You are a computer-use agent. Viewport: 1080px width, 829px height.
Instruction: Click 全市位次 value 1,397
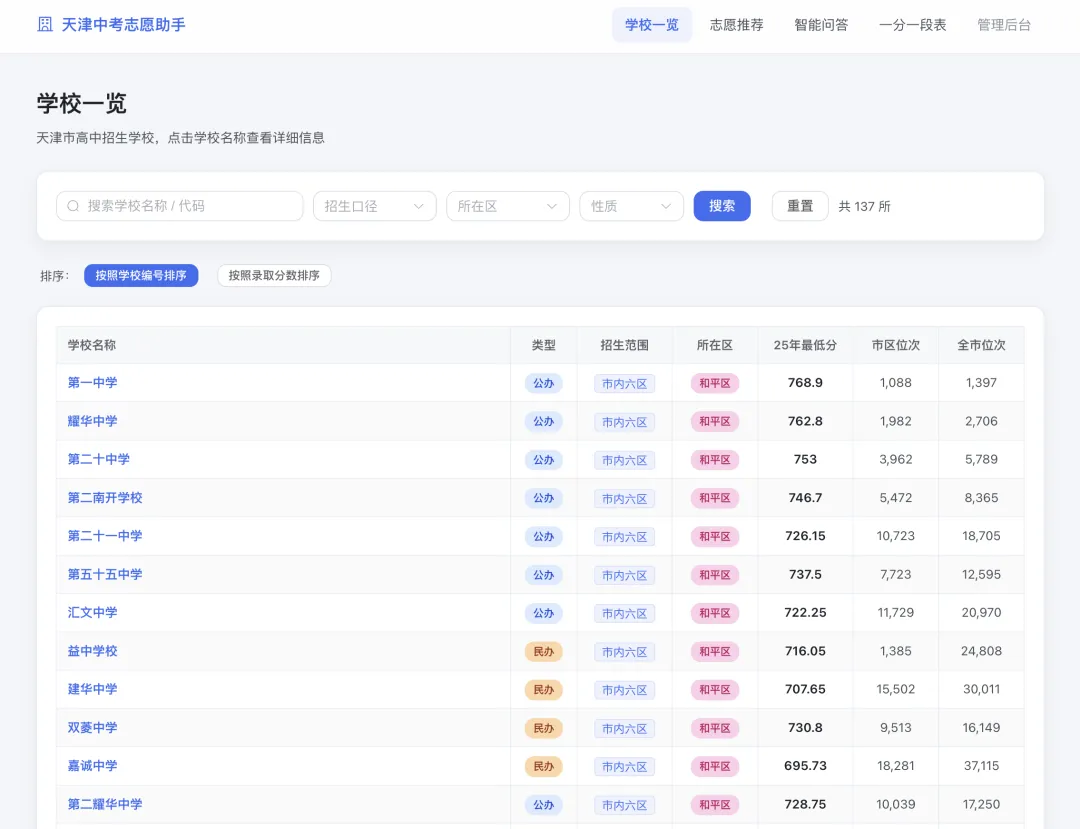tap(982, 382)
